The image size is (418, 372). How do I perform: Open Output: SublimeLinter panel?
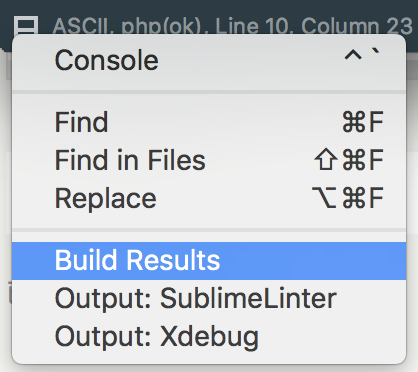(x=209, y=298)
